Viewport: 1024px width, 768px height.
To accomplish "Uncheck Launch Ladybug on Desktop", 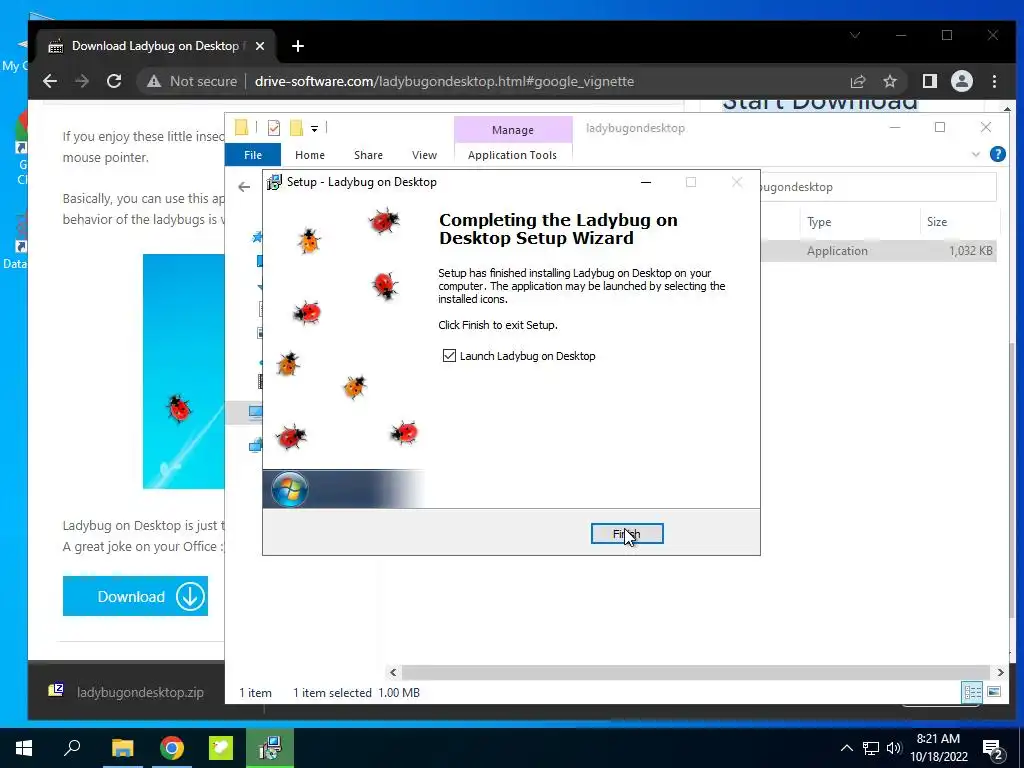I will pos(449,355).
